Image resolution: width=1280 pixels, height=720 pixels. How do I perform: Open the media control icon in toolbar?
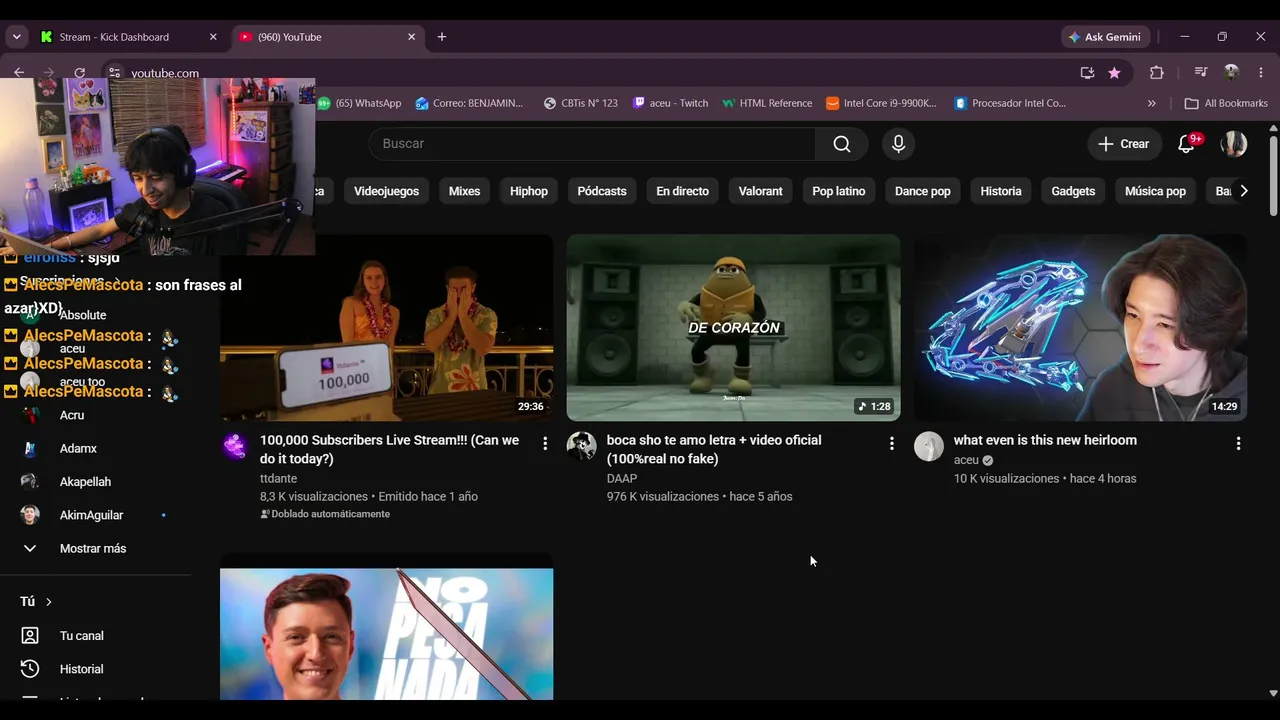(x=1201, y=72)
